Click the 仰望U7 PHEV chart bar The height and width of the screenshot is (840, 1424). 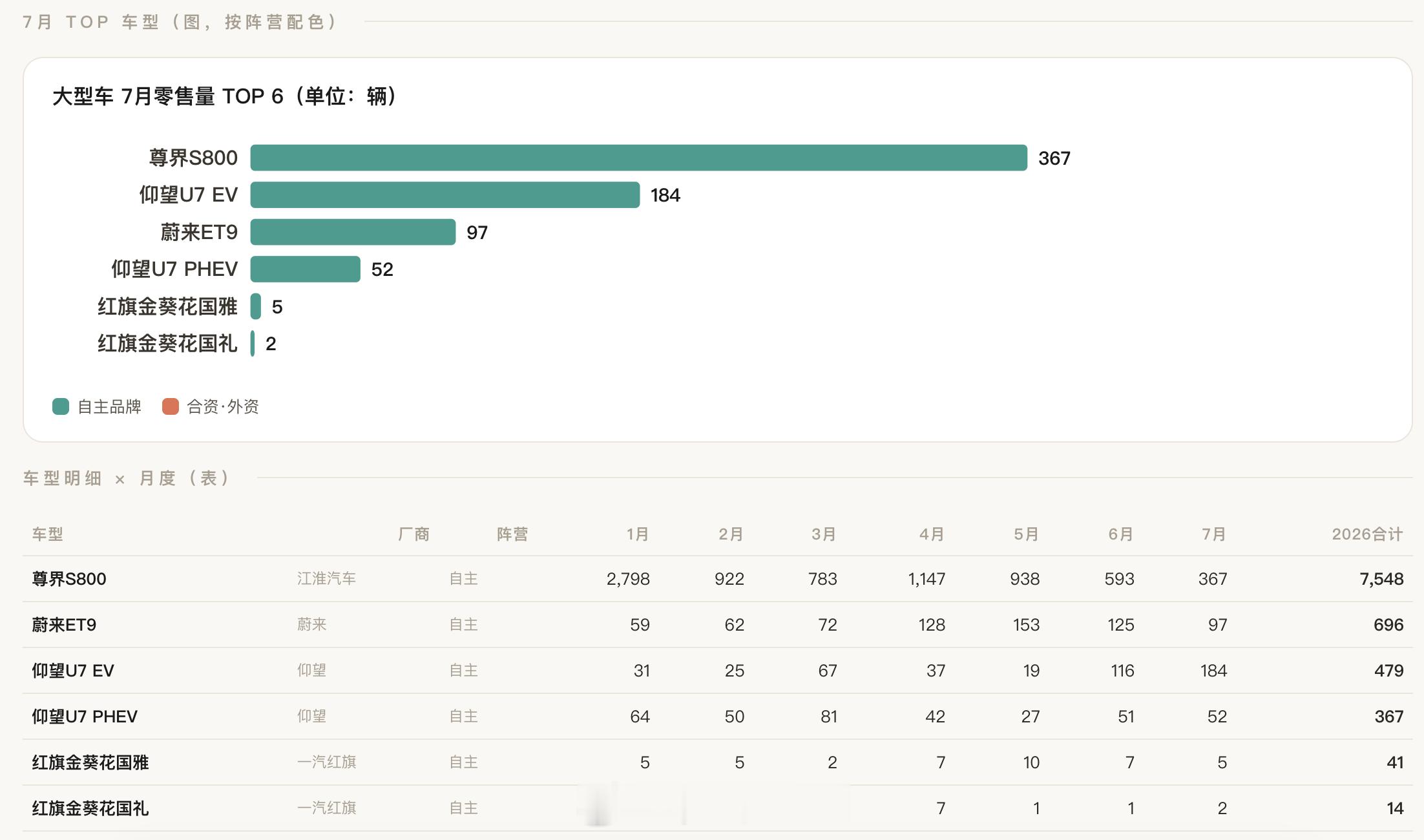[x=305, y=269]
